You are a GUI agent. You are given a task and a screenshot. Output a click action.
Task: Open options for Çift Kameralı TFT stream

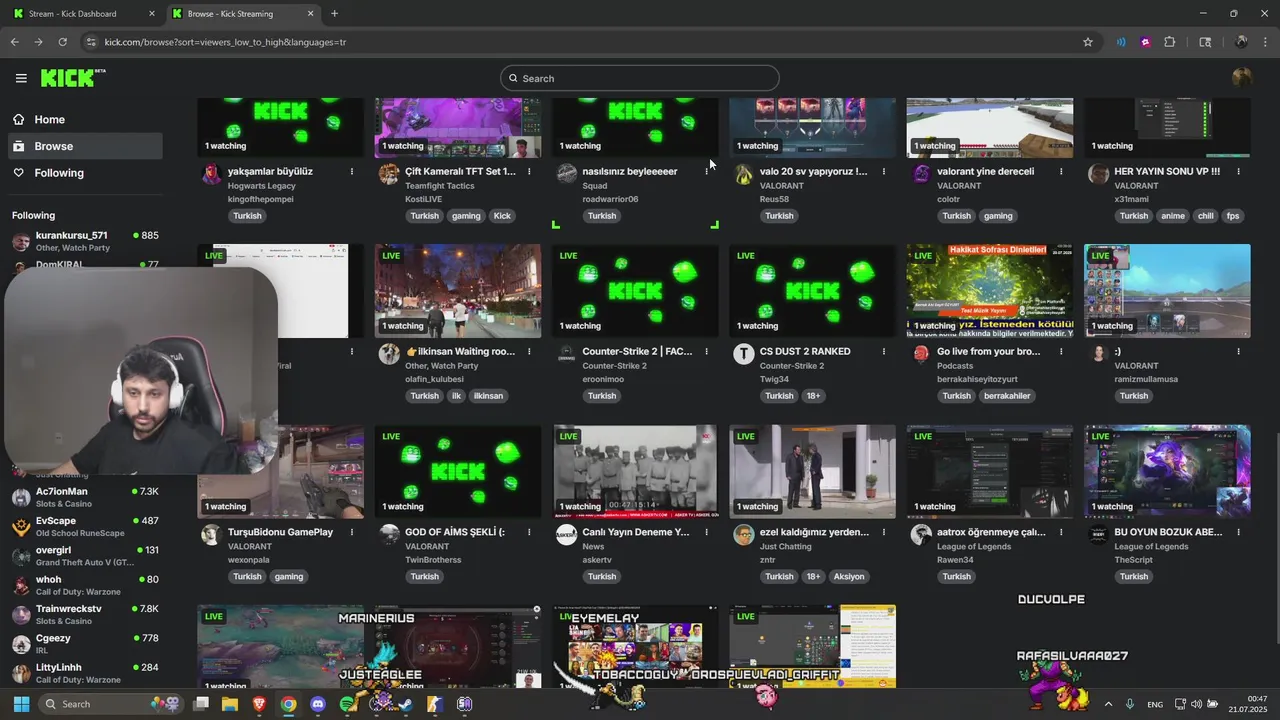529,171
